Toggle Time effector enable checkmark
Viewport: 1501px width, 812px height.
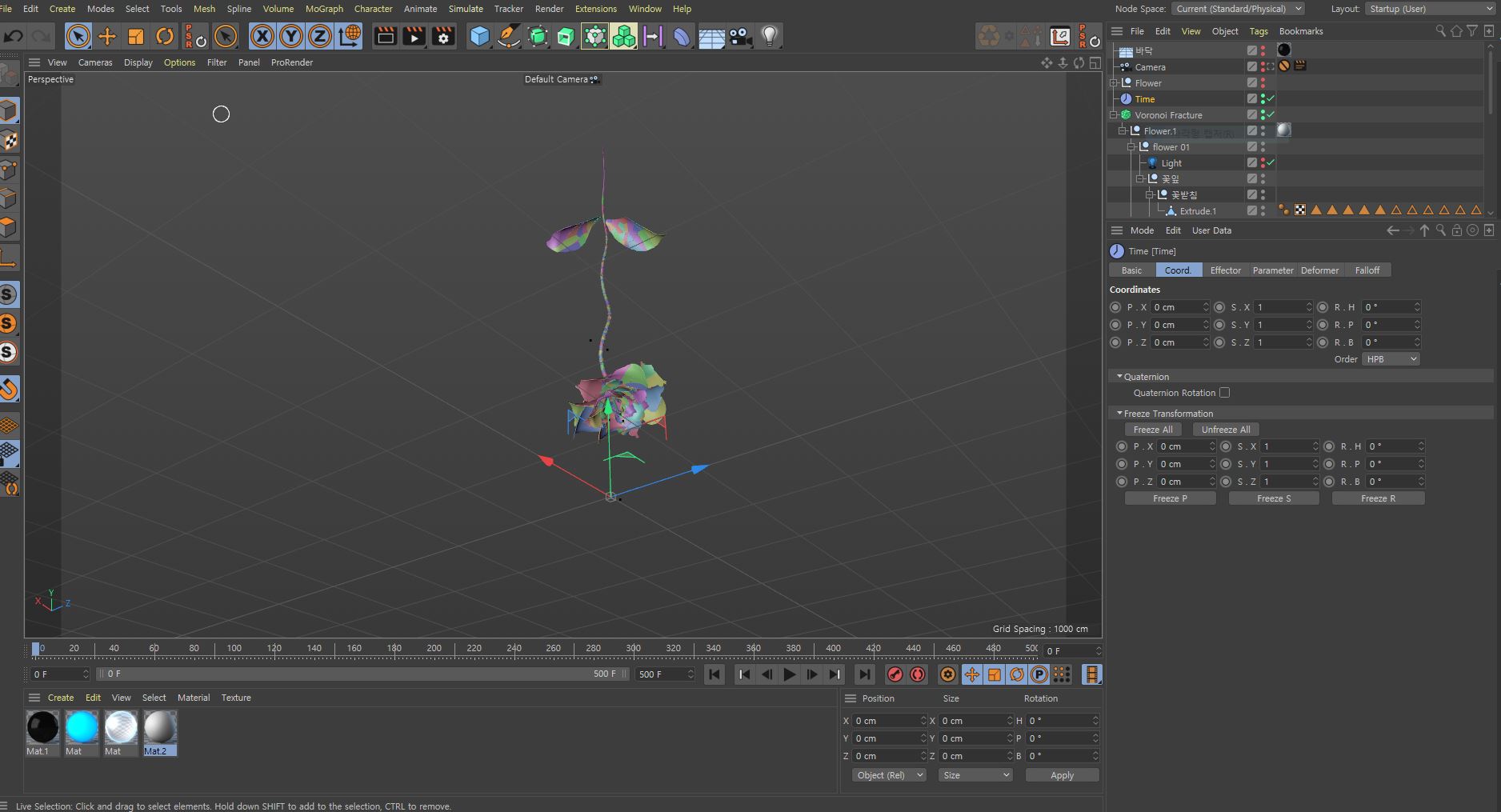pyautogui.click(x=1271, y=99)
